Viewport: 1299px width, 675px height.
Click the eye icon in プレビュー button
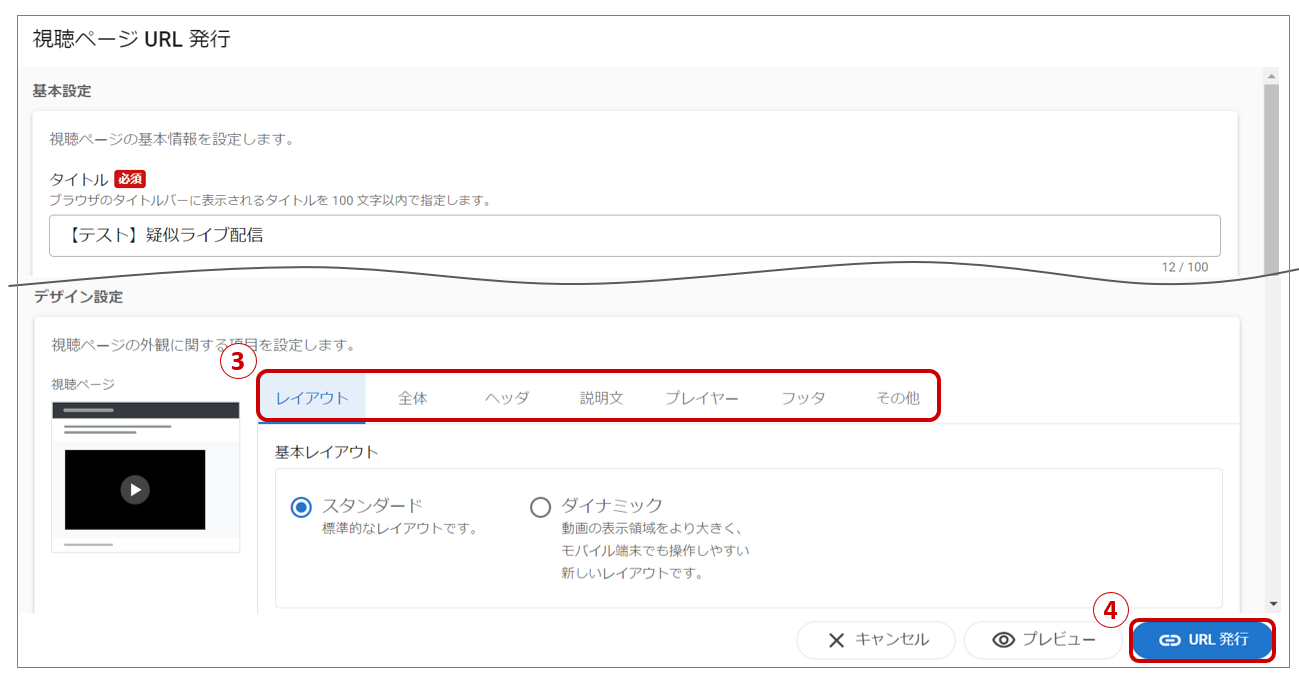(x=1004, y=640)
